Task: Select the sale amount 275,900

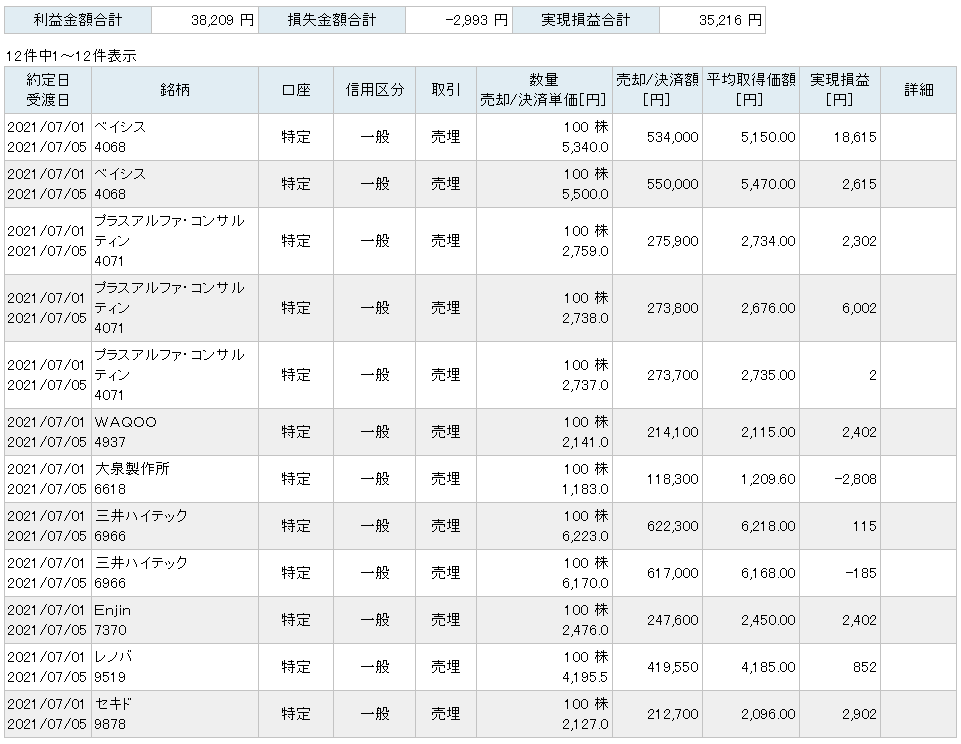Action: point(672,241)
